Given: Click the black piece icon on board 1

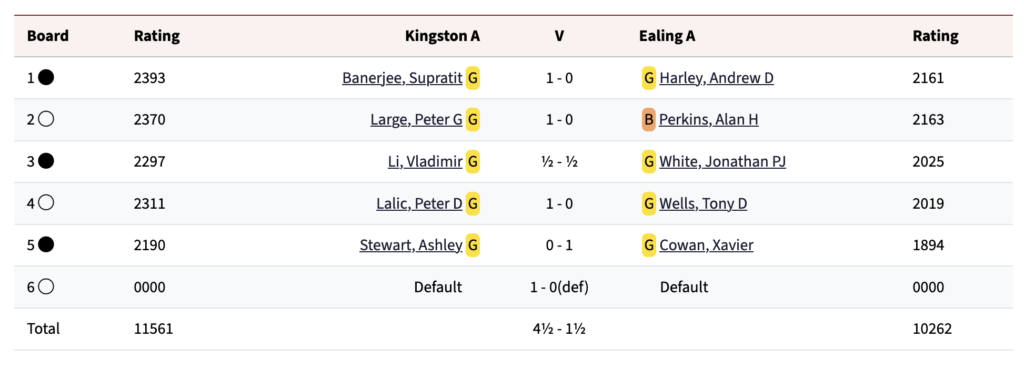Looking at the screenshot, I should point(46,78).
